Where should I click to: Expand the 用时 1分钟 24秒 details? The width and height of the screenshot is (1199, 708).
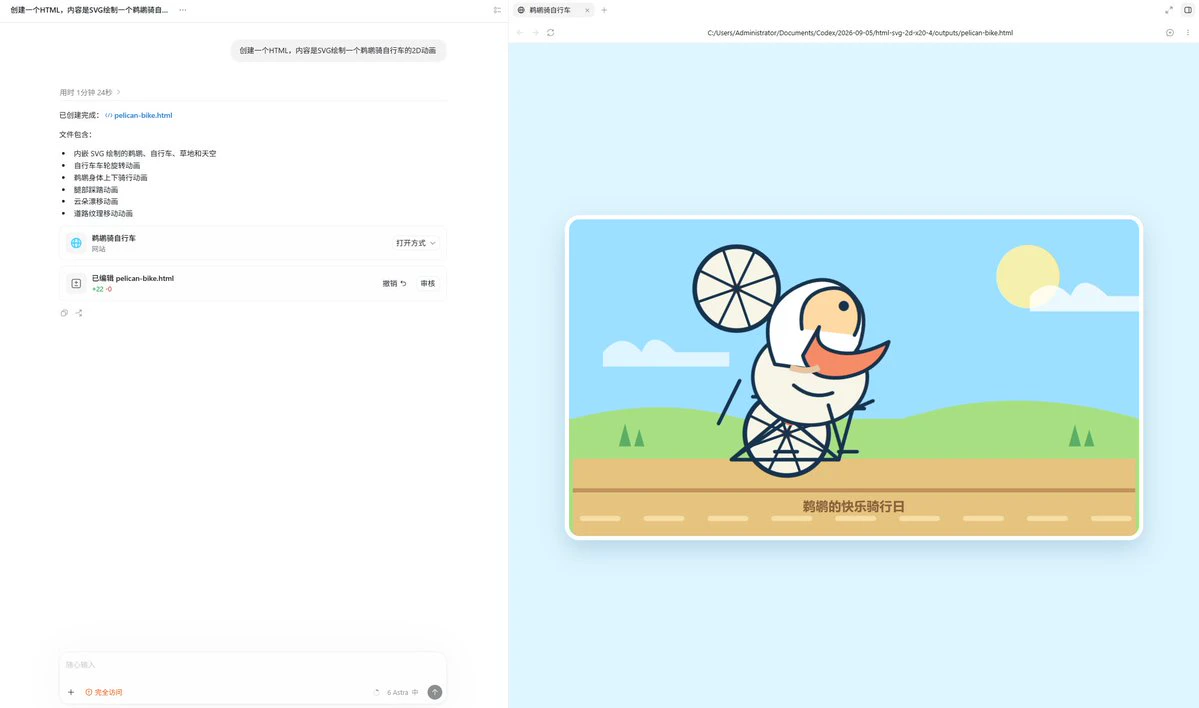[89, 93]
